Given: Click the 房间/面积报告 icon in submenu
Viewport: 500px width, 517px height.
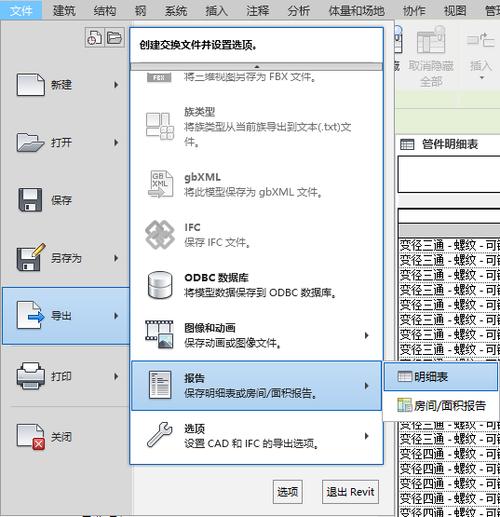Looking at the screenshot, I should click(x=405, y=405).
